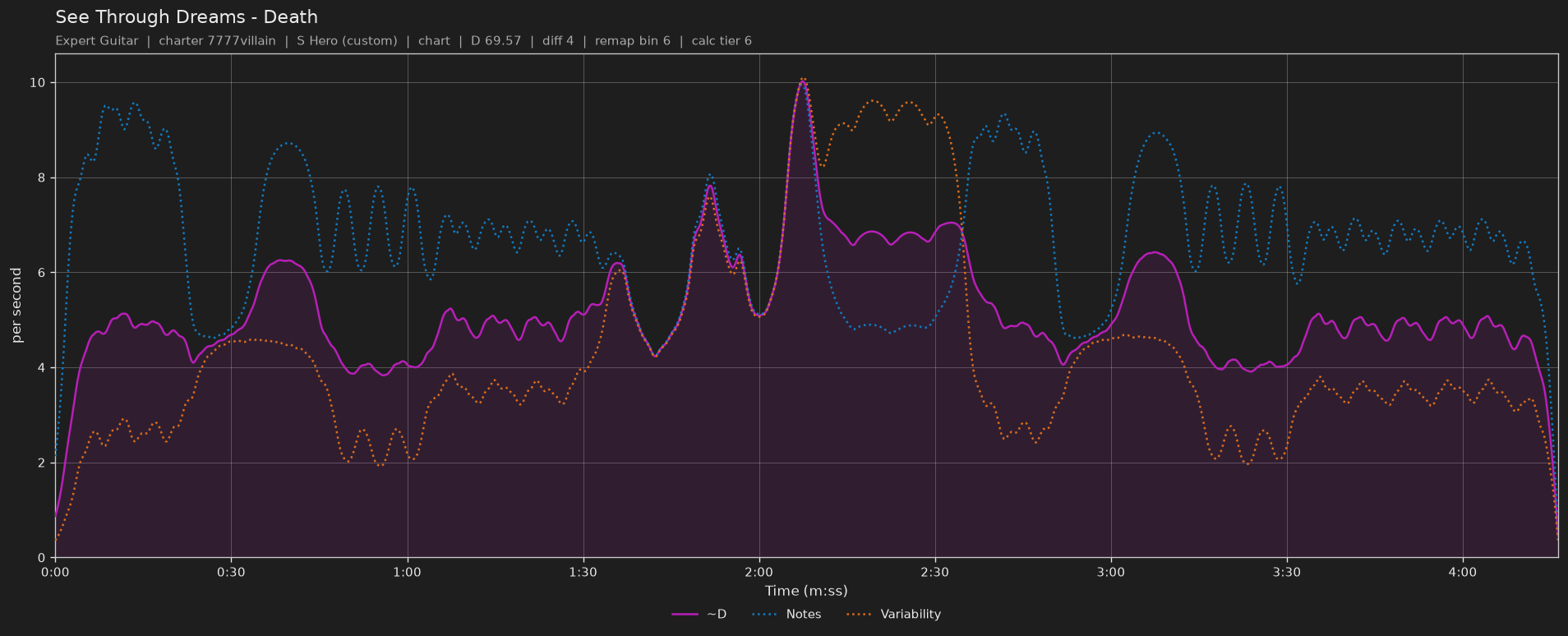Click 'D 69.57' in the subtitle
Image resolution: width=1568 pixels, height=636 pixels.
(496, 41)
